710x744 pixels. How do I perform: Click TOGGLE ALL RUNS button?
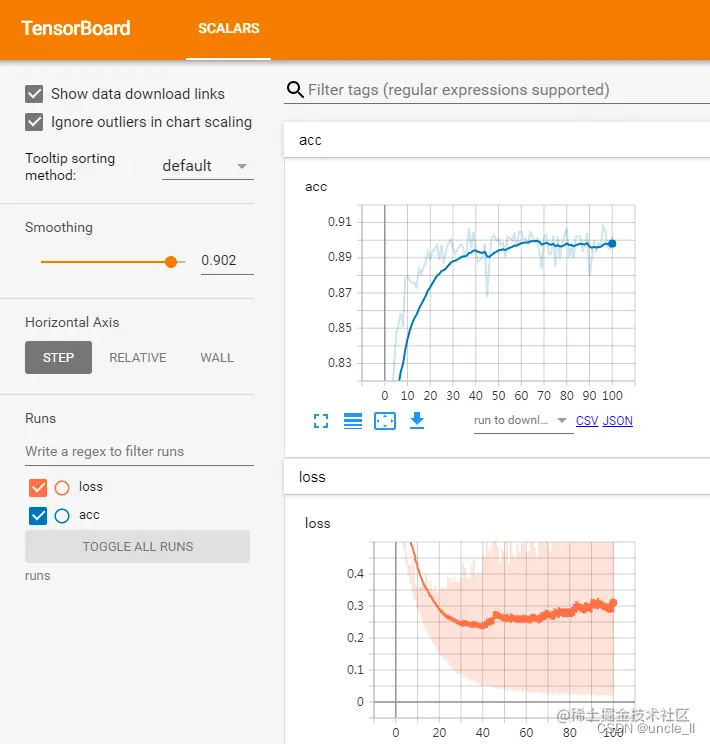point(138,547)
